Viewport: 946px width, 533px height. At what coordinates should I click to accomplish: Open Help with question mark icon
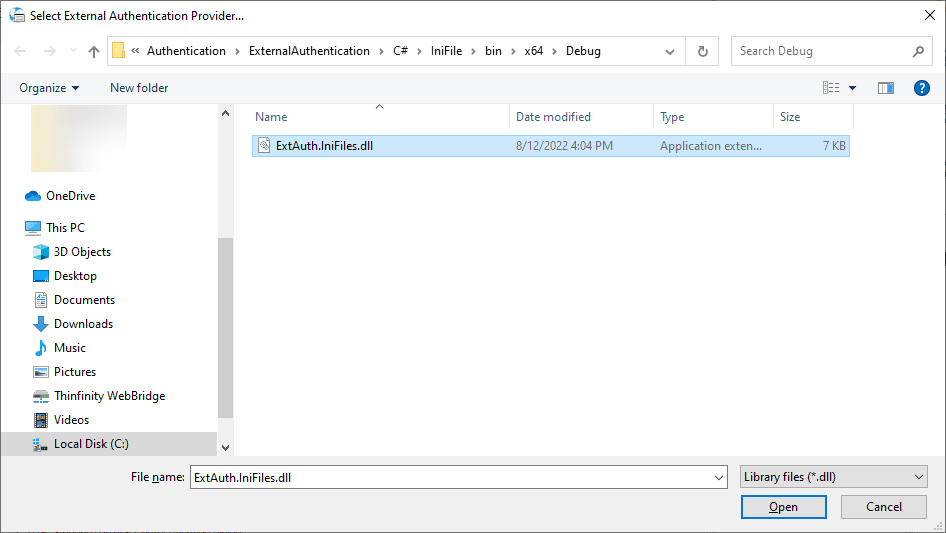pos(922,88)
